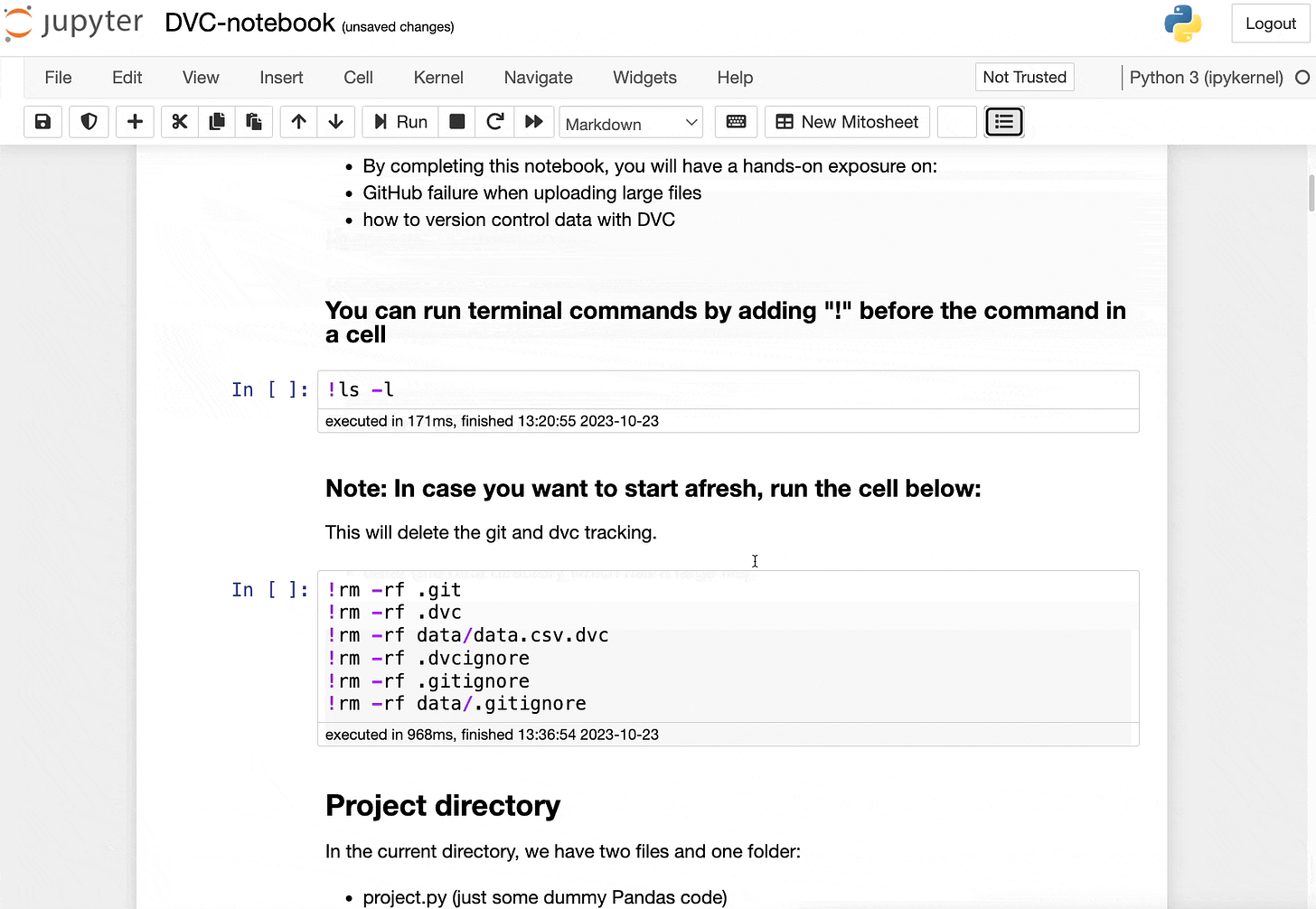Image resolution: width=1316 pixels, height=909 pixels.
Task: Click the shield trust icon in toolbar
Action: [89, 122]
